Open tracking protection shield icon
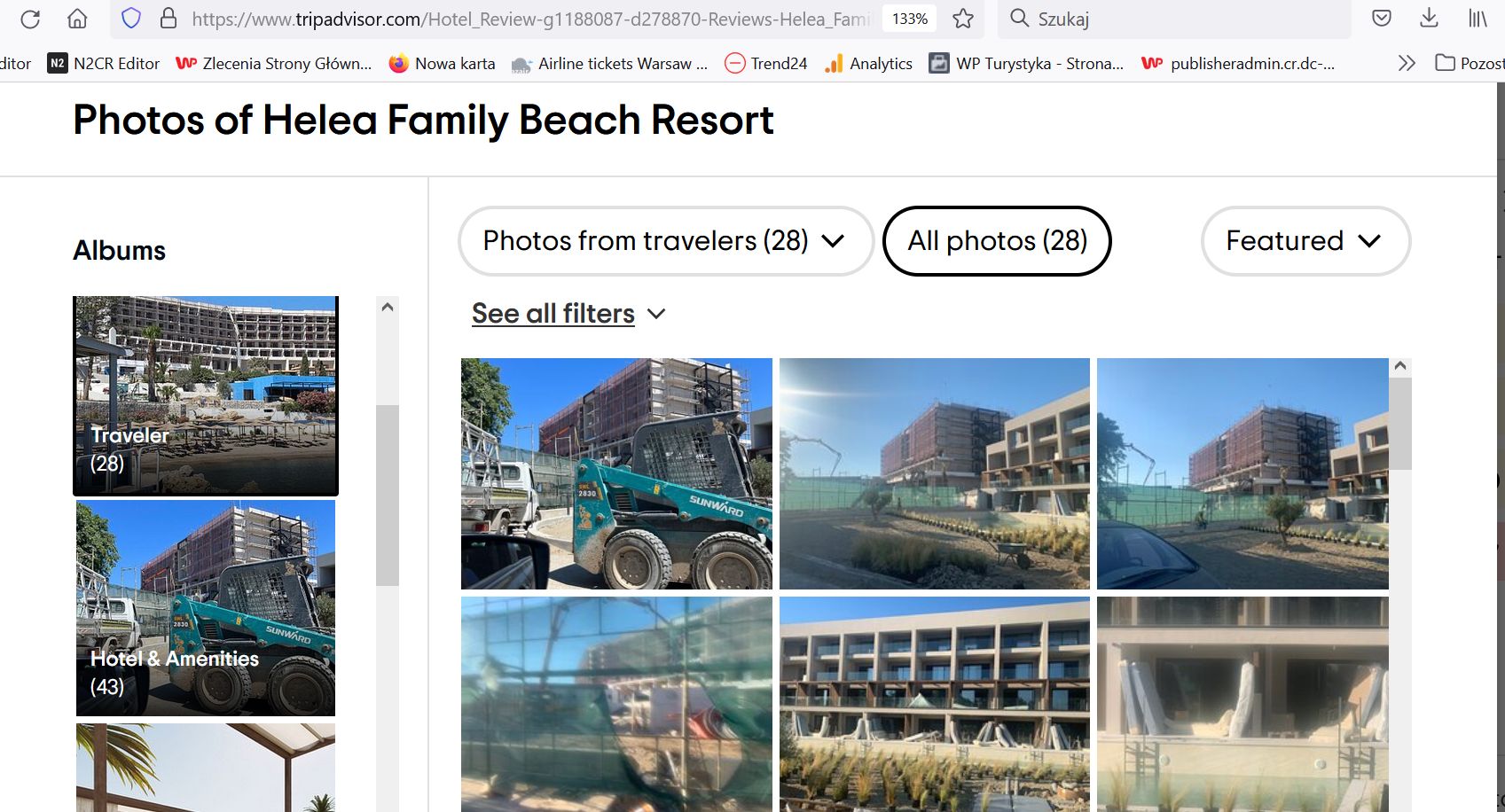 coord(131,19)
